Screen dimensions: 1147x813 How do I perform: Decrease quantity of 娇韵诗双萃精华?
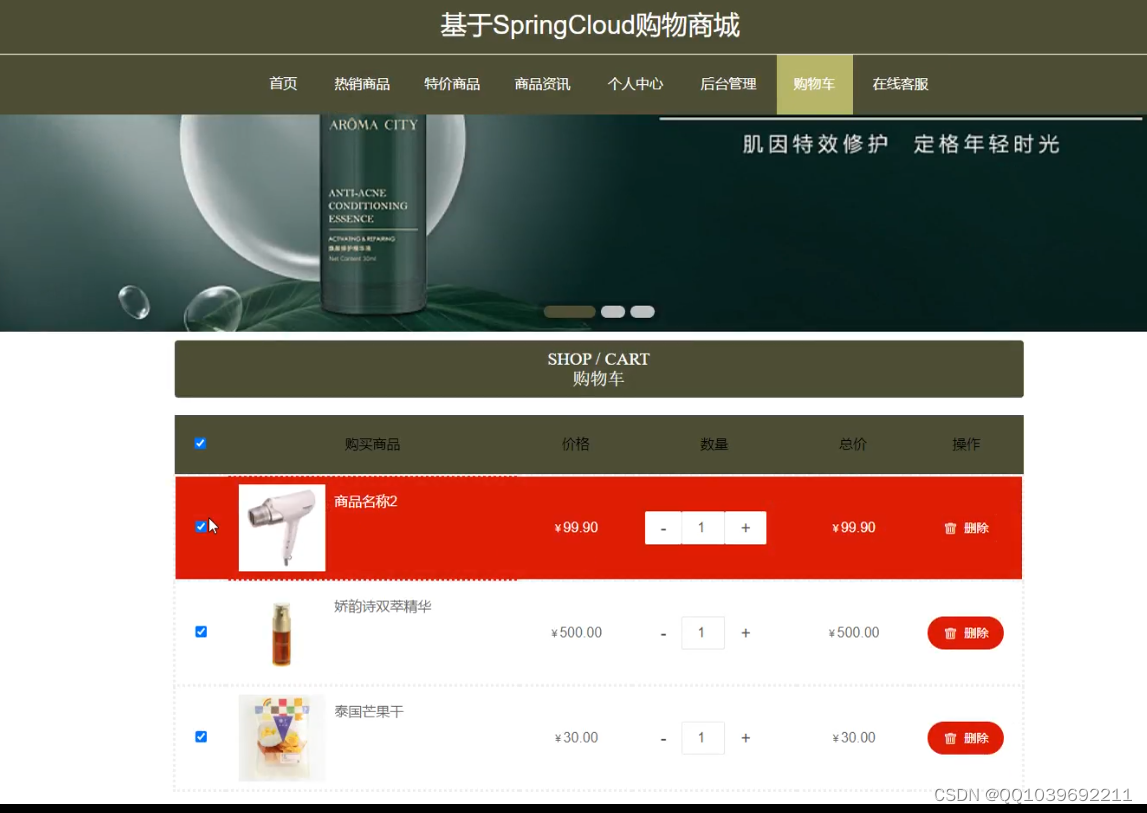pos(663,634)
